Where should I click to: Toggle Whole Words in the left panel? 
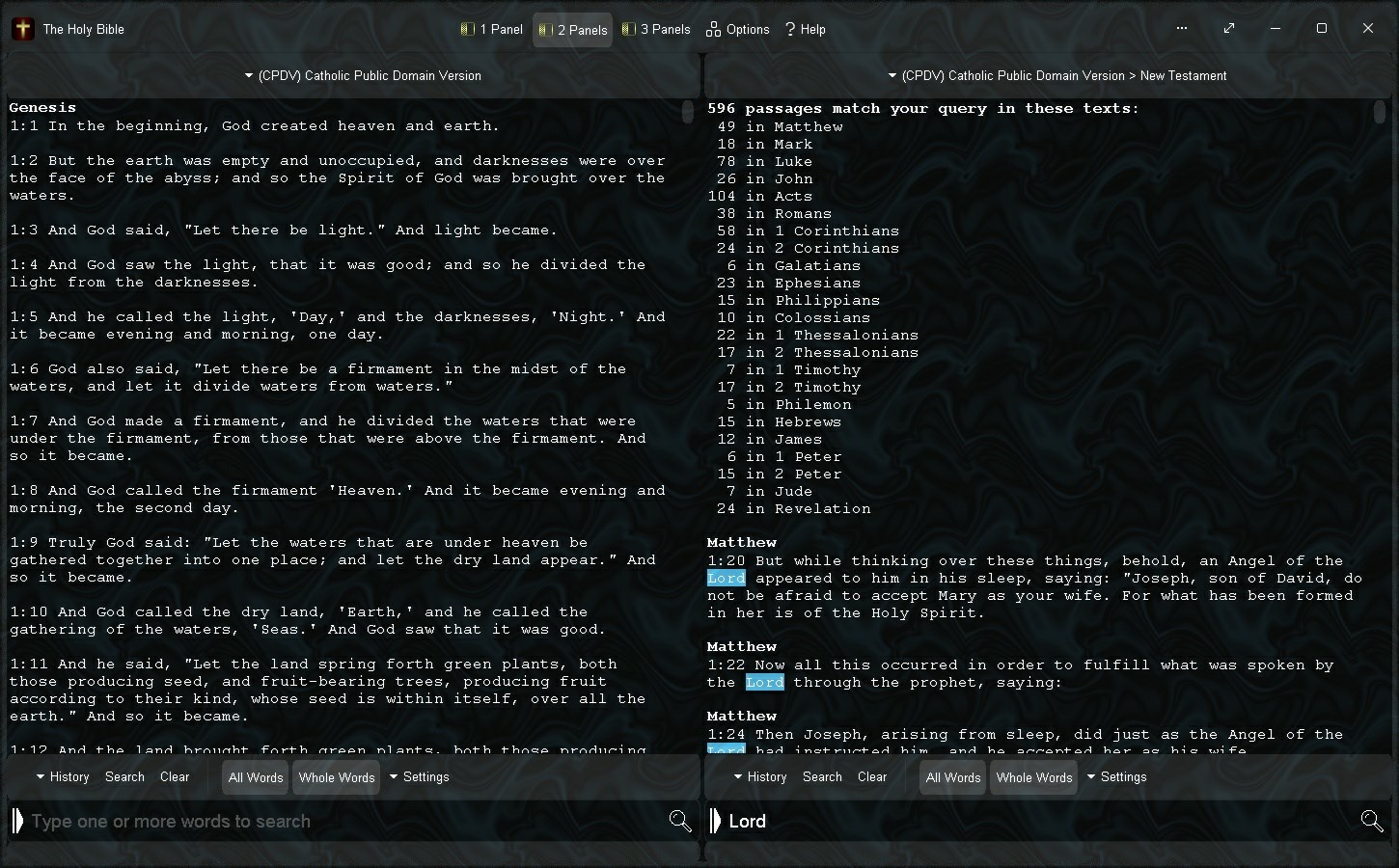tap(336, 777)
